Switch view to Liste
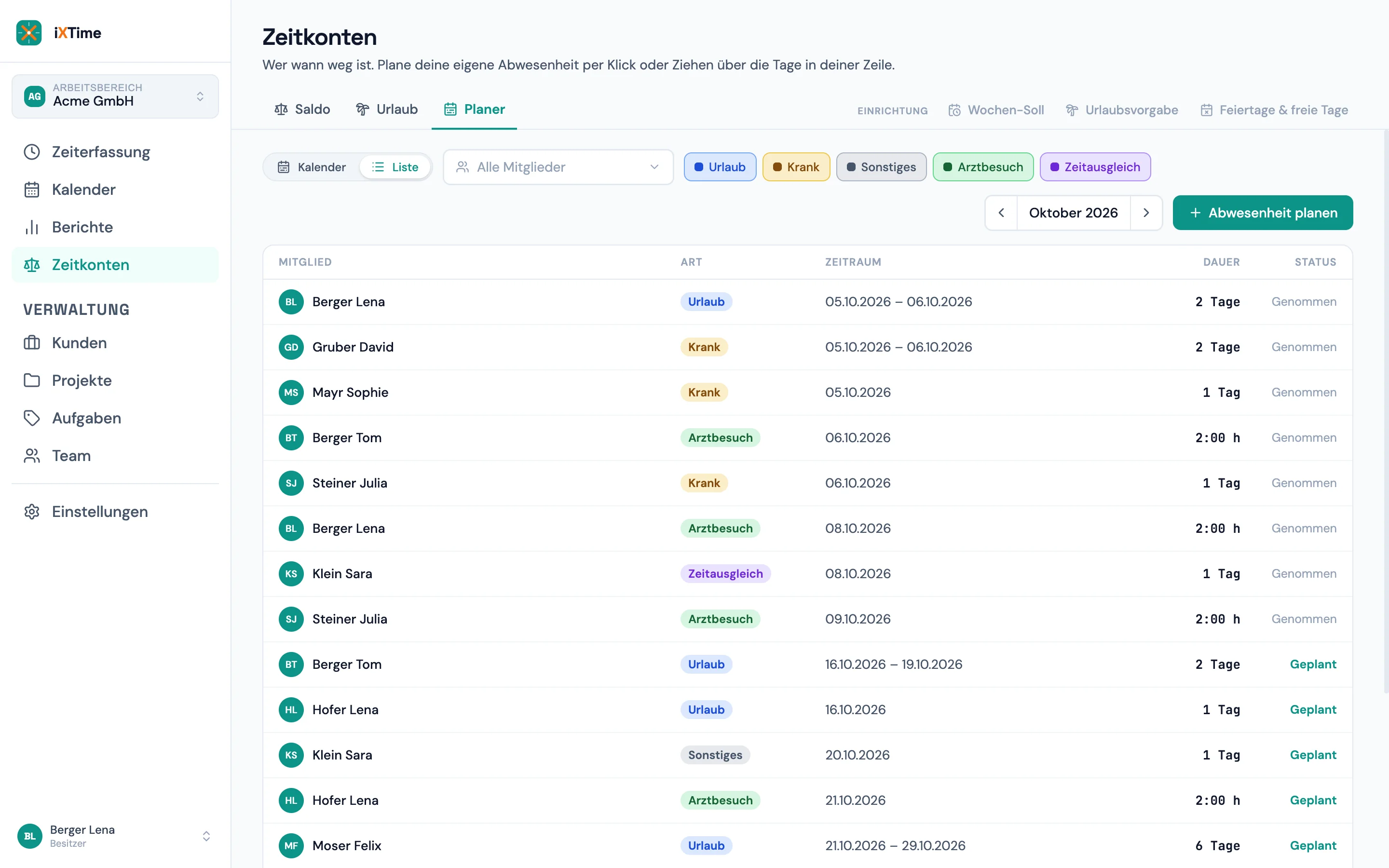 [x=395, y=167]
